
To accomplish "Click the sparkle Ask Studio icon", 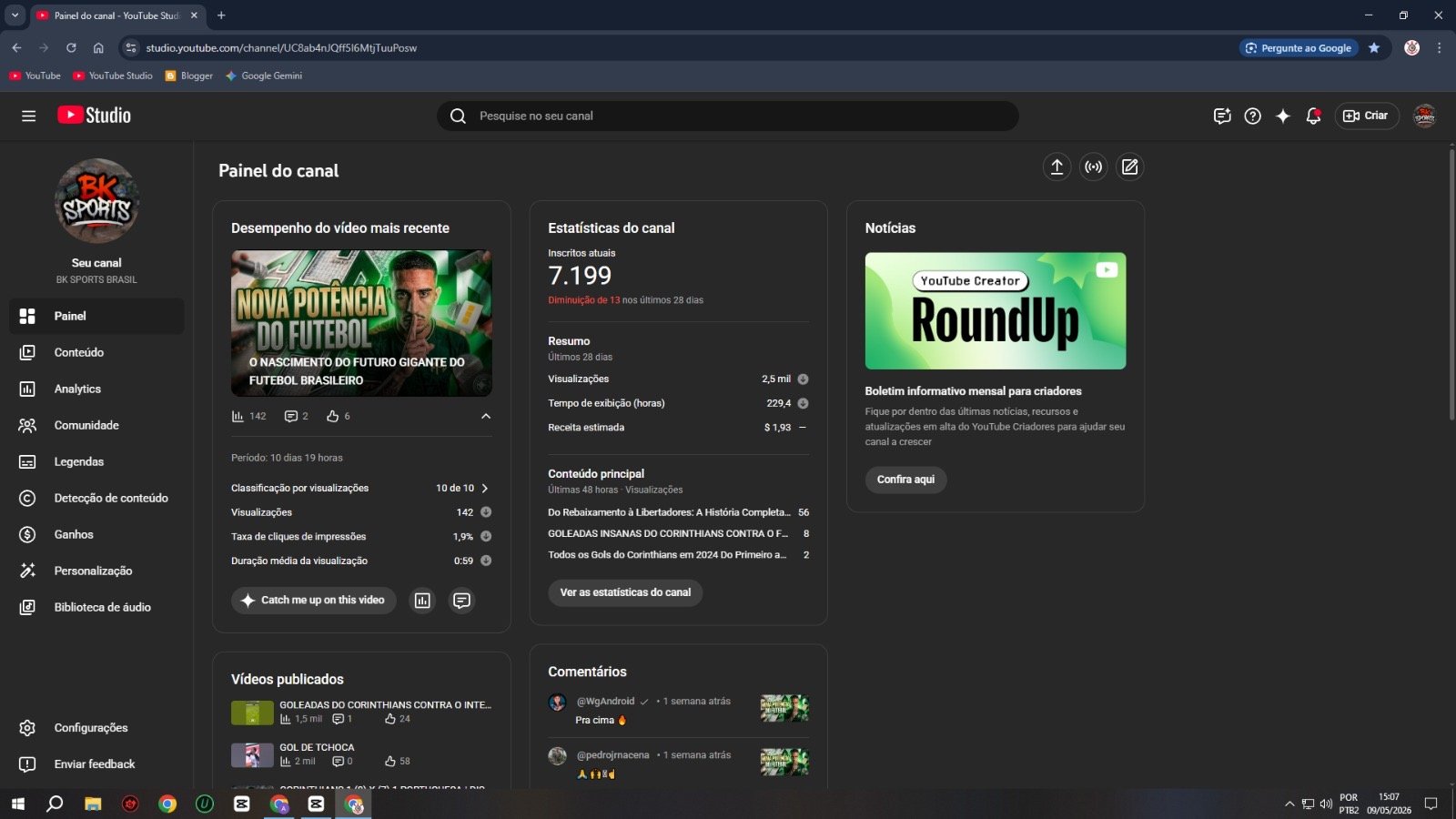I will pos(1283,116).
